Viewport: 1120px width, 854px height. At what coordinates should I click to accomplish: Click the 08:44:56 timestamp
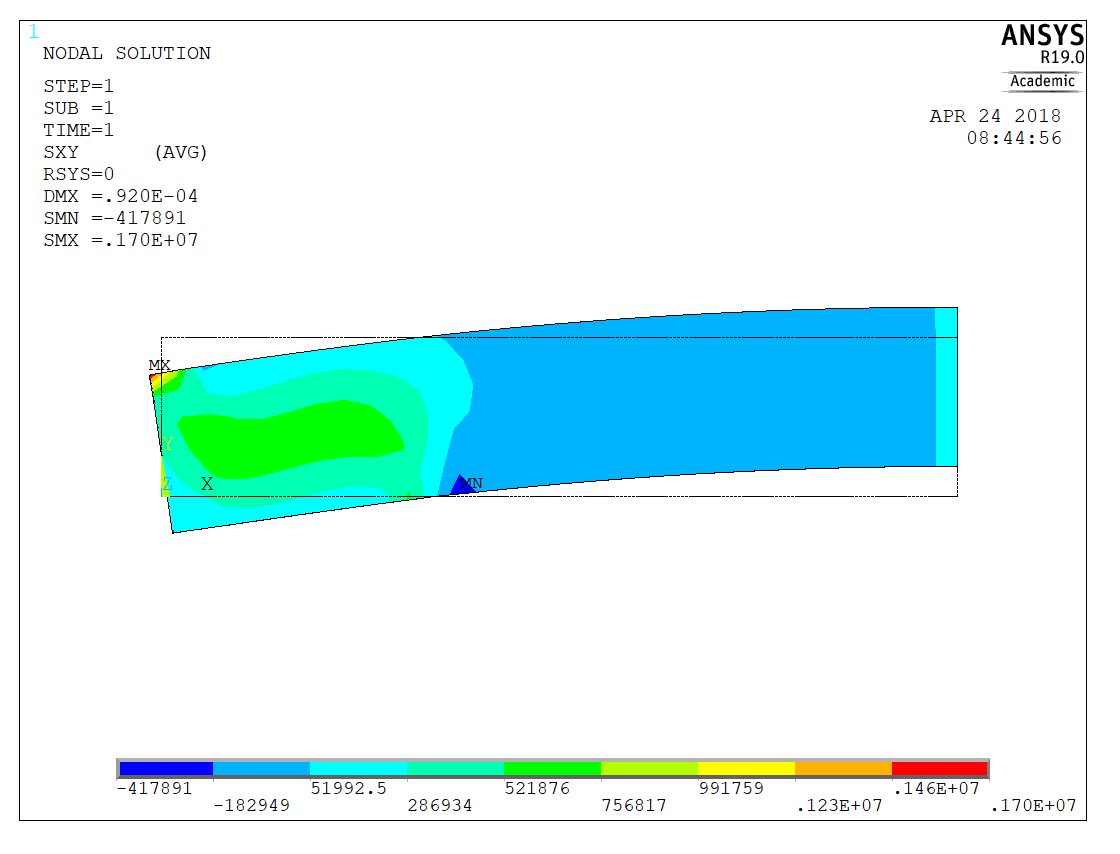(1014, 139)
